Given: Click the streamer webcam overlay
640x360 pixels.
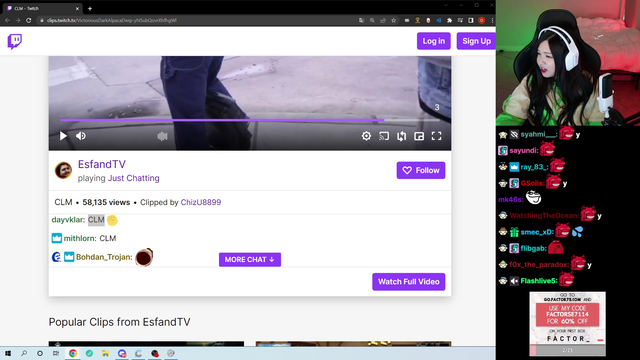Looking at the screenshot, I should pos(568,63).
